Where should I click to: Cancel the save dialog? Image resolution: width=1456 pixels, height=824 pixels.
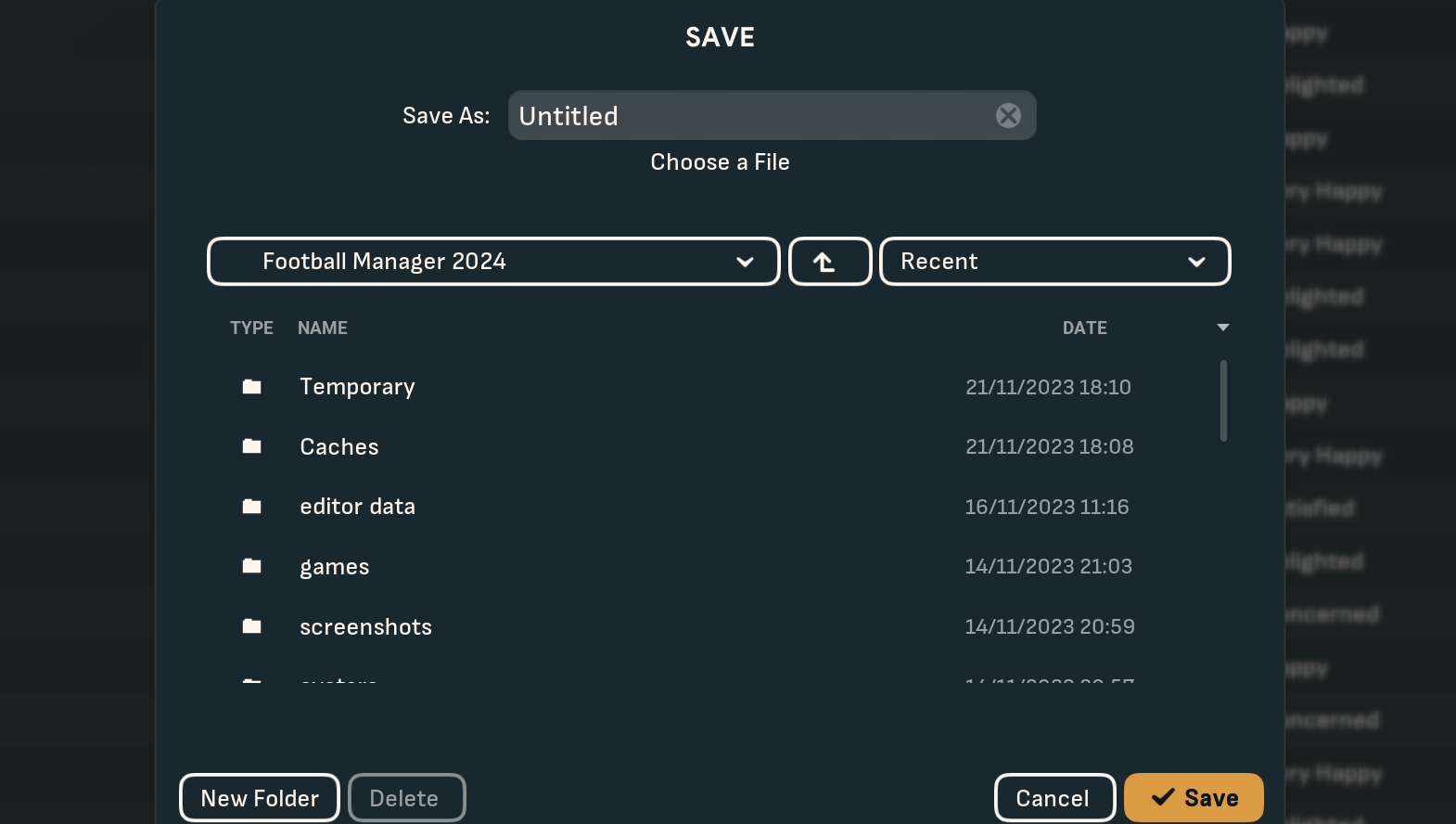(1054, 798)
